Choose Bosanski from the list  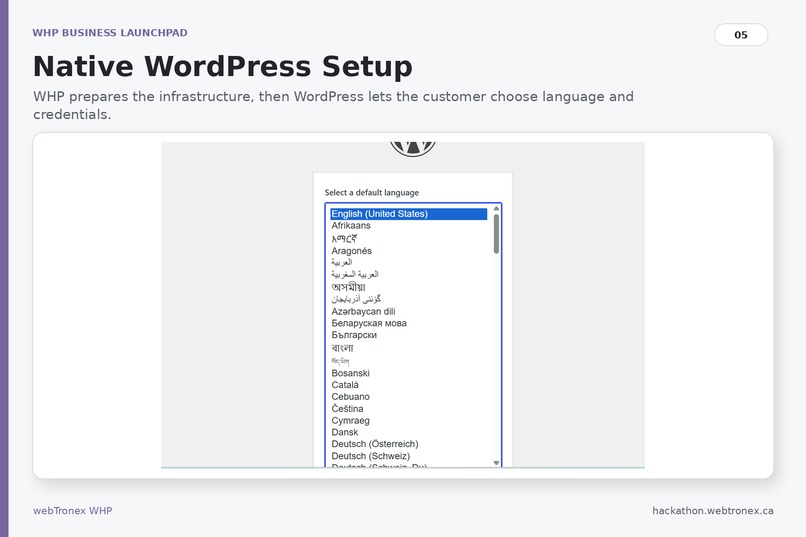pyautogui.click(x=351, y=373)
